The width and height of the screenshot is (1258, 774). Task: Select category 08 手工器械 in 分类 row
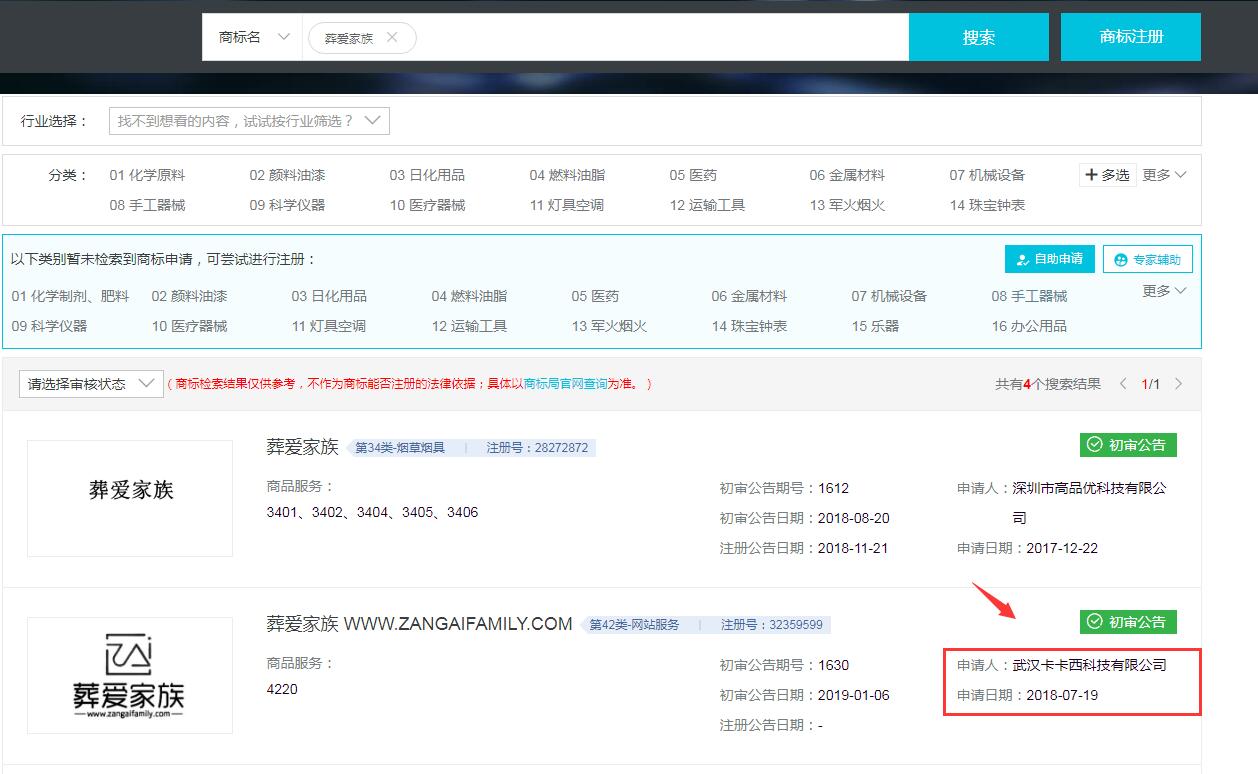[x=147, y=205]
